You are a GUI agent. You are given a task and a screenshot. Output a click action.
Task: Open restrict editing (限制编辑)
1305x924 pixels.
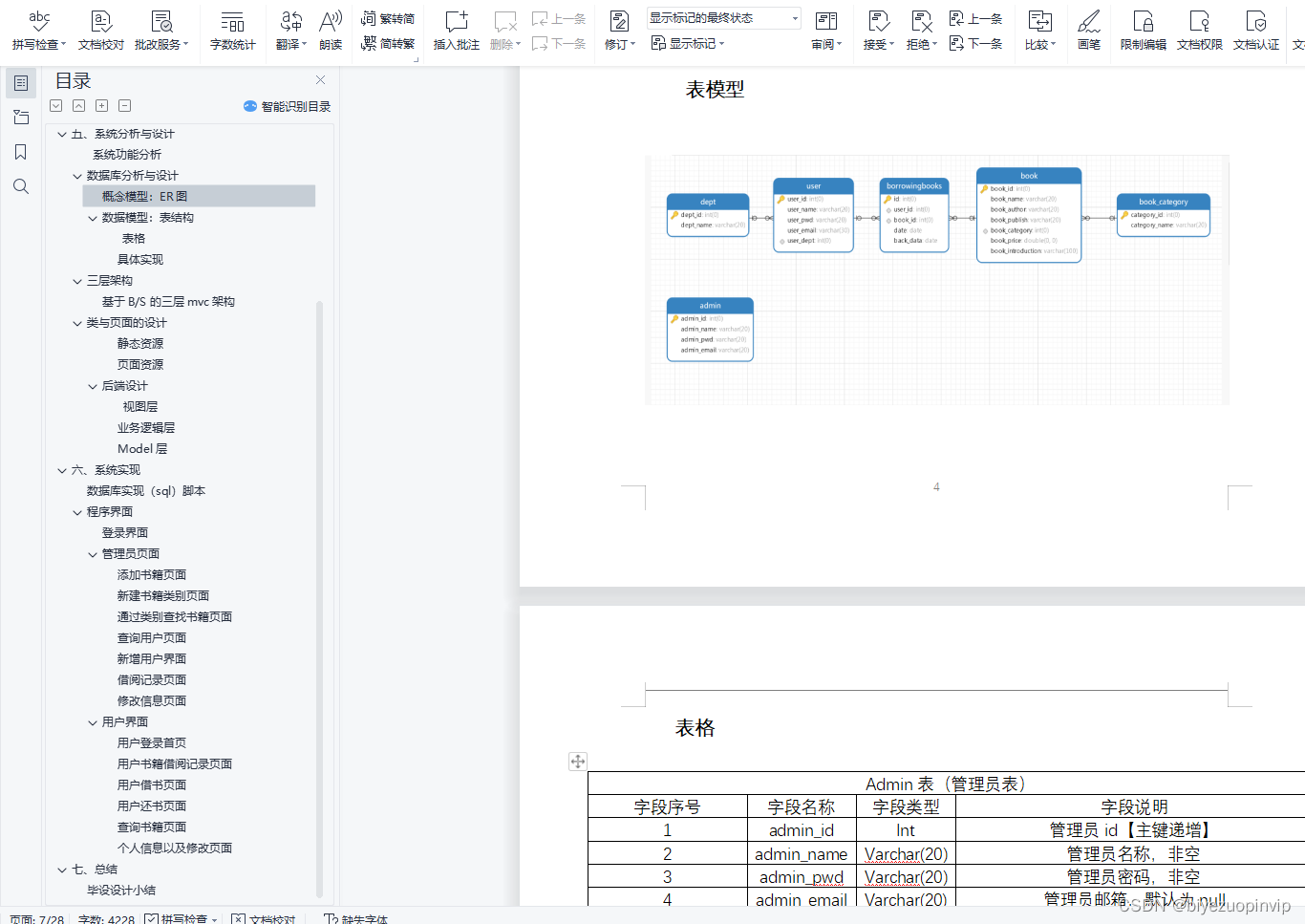(x=1144, y=29)
